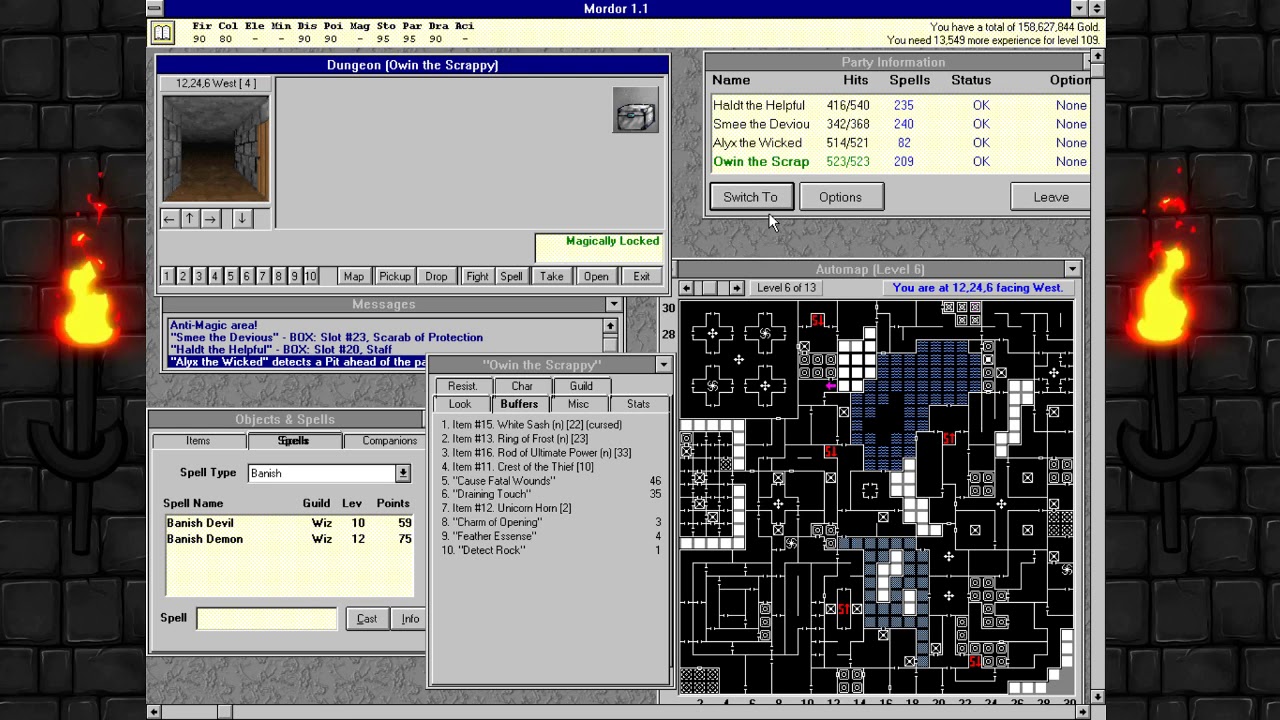Screen dimensions: 1280x720
Task: Click the Exit button in Dungeon window
Action: click(x=641, y=277)
